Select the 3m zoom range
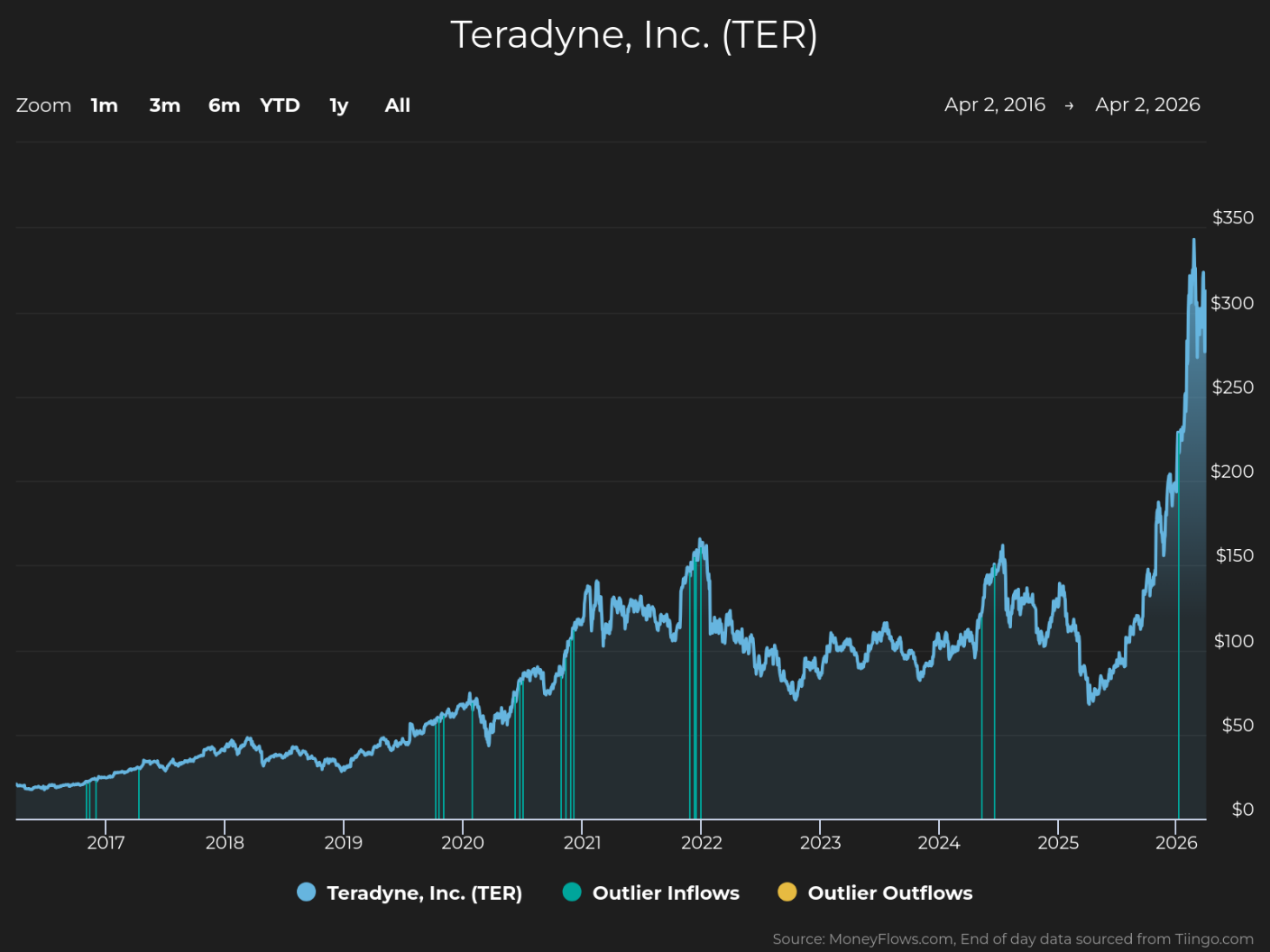Viewport: 1270px width, 952px height. coord(164,105)
